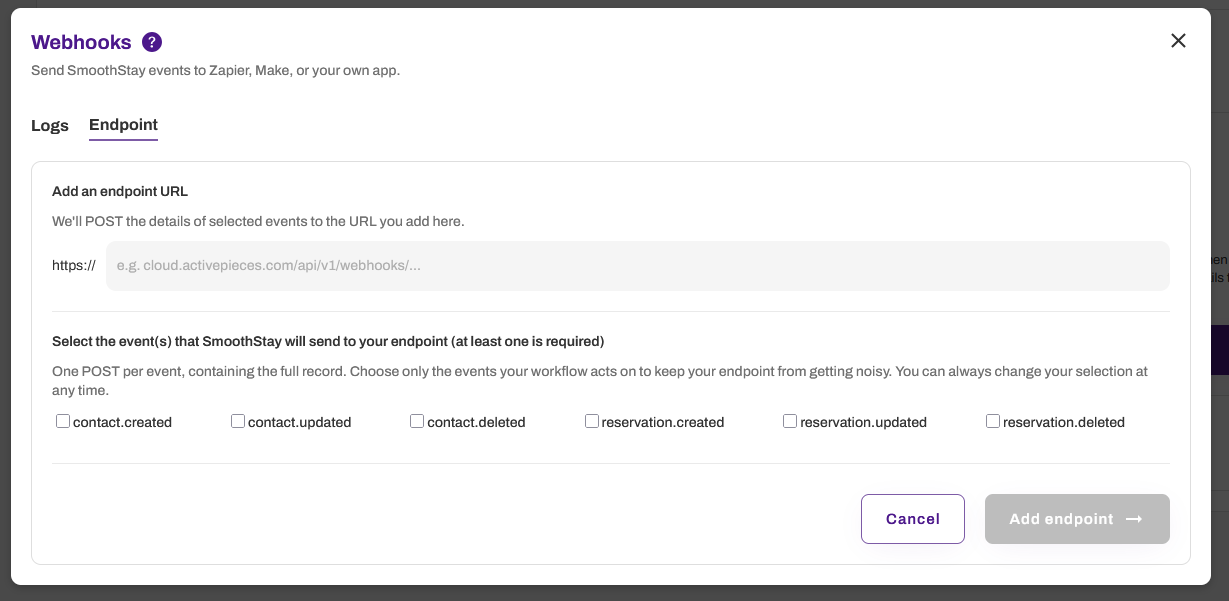This screenshot has width=1229, height=601.
Task: Mark the reservation.deleted checkbox
Action: 993,421
